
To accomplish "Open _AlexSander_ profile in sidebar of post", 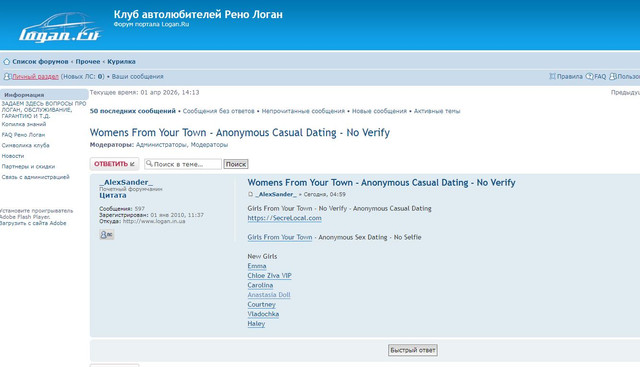I will 126,182.
